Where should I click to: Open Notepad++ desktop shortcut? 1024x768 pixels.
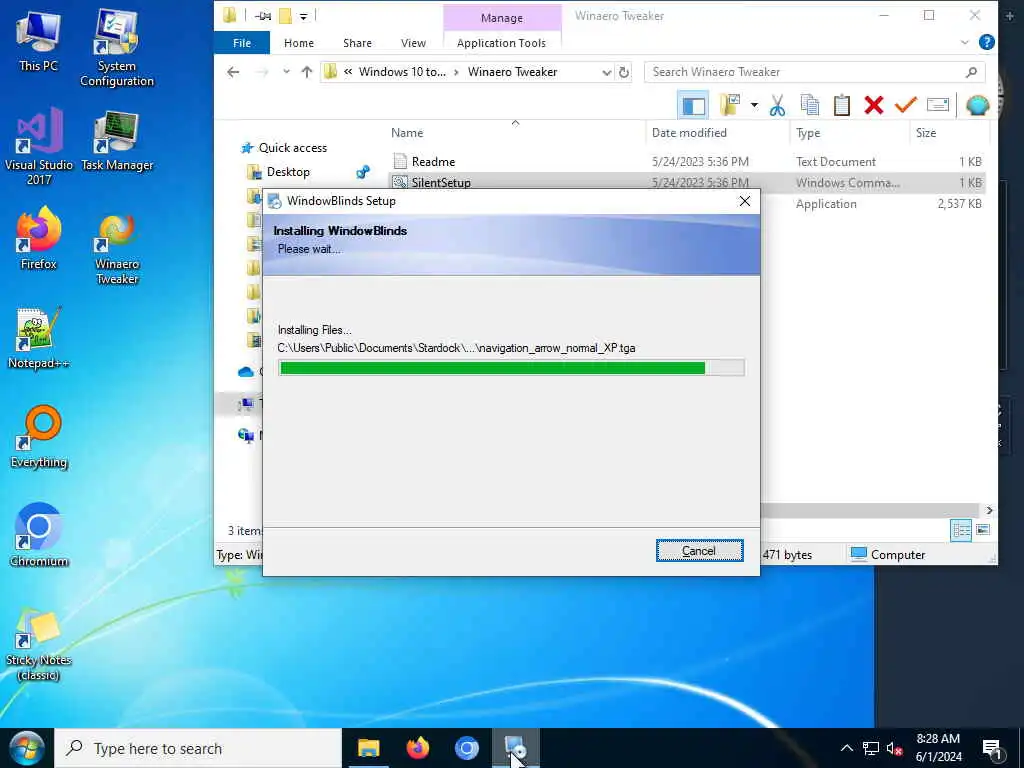(x=39, y=338)
